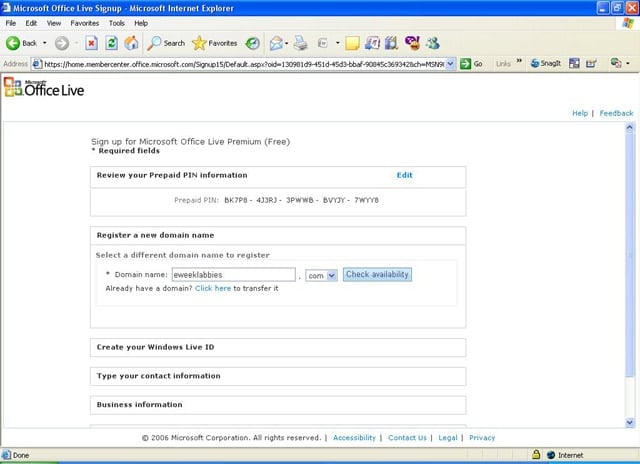
Task: Click the SnagIt window capture icon
Action: tap(574, 64)
